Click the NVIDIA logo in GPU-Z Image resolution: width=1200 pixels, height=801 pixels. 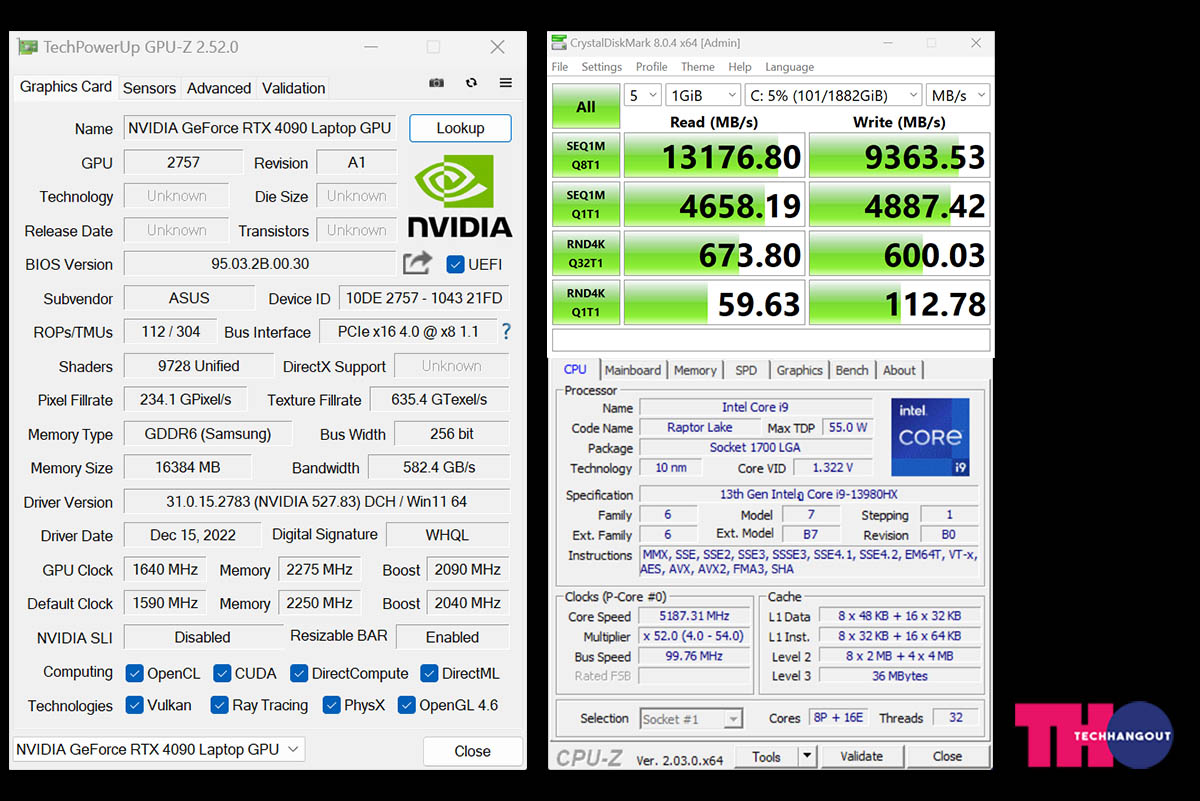[x=461, y=196]
